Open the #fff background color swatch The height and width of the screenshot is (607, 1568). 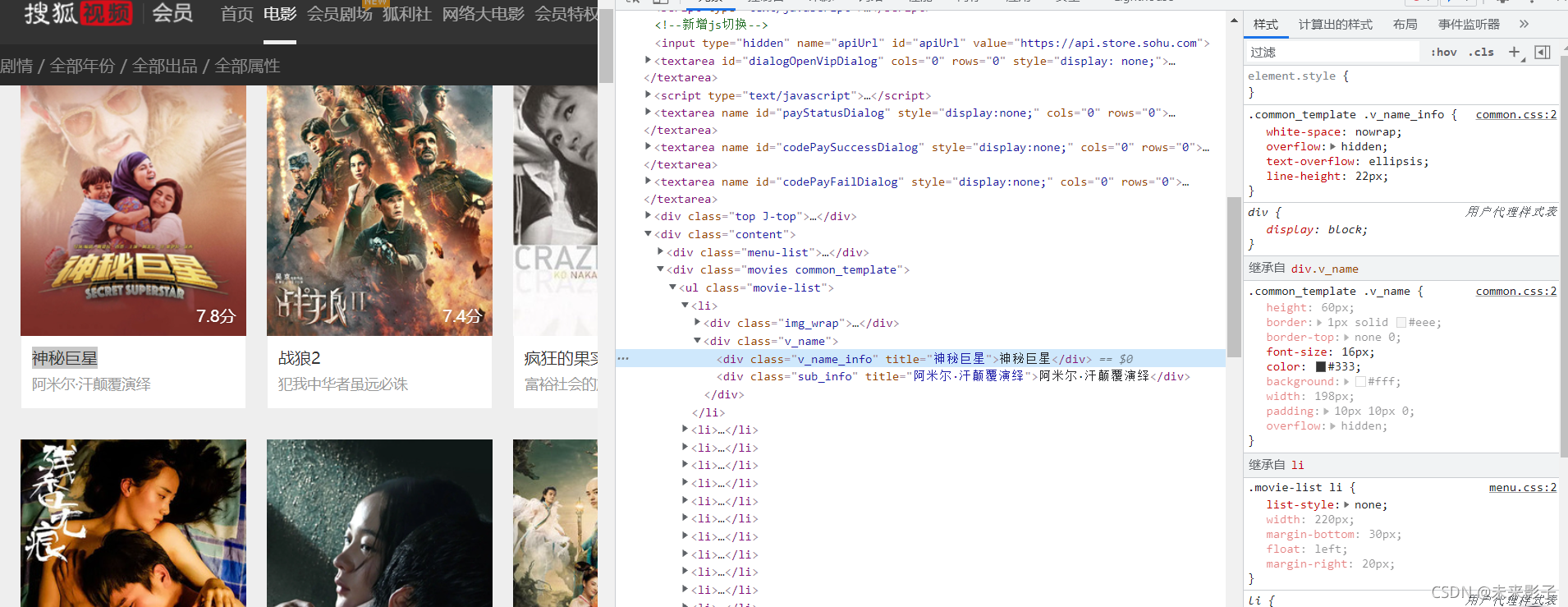tap(1360, 382)
